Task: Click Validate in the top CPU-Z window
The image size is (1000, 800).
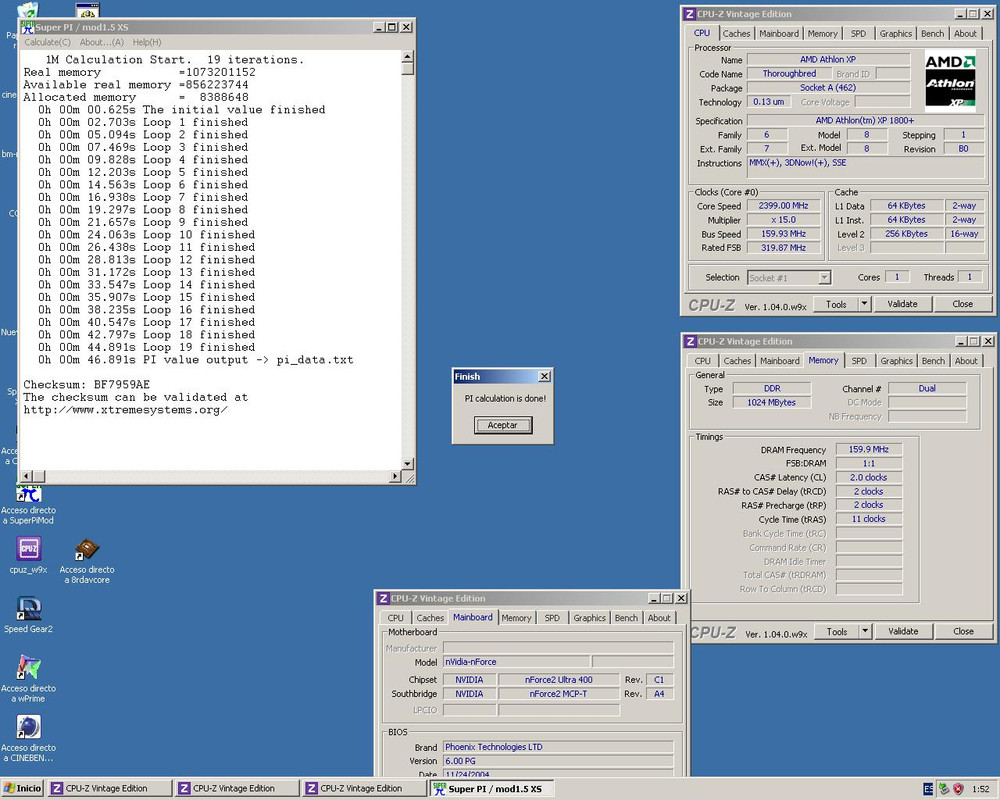Action: tap(902, 304)
